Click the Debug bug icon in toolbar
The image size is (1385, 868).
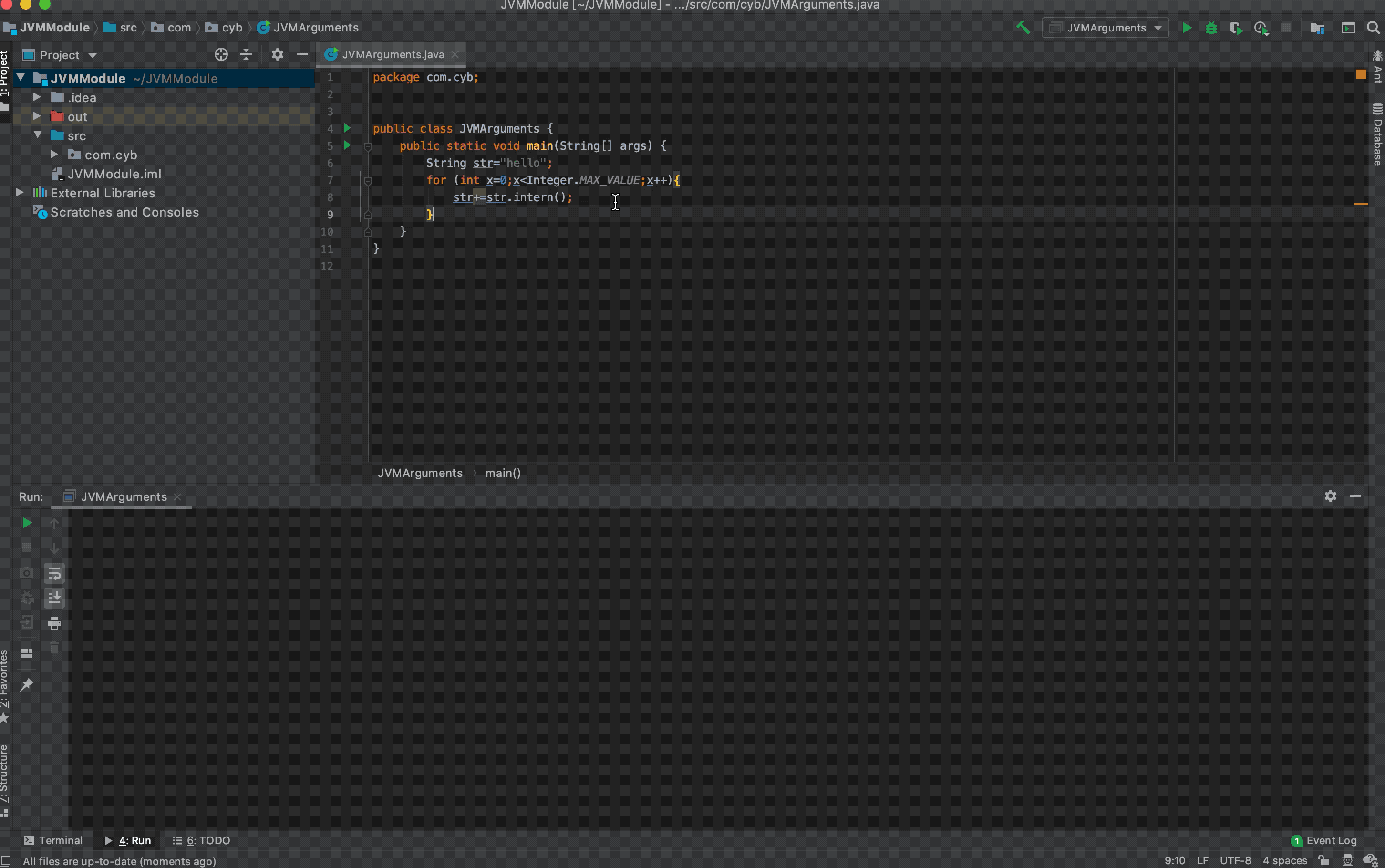coord(1211,28)
